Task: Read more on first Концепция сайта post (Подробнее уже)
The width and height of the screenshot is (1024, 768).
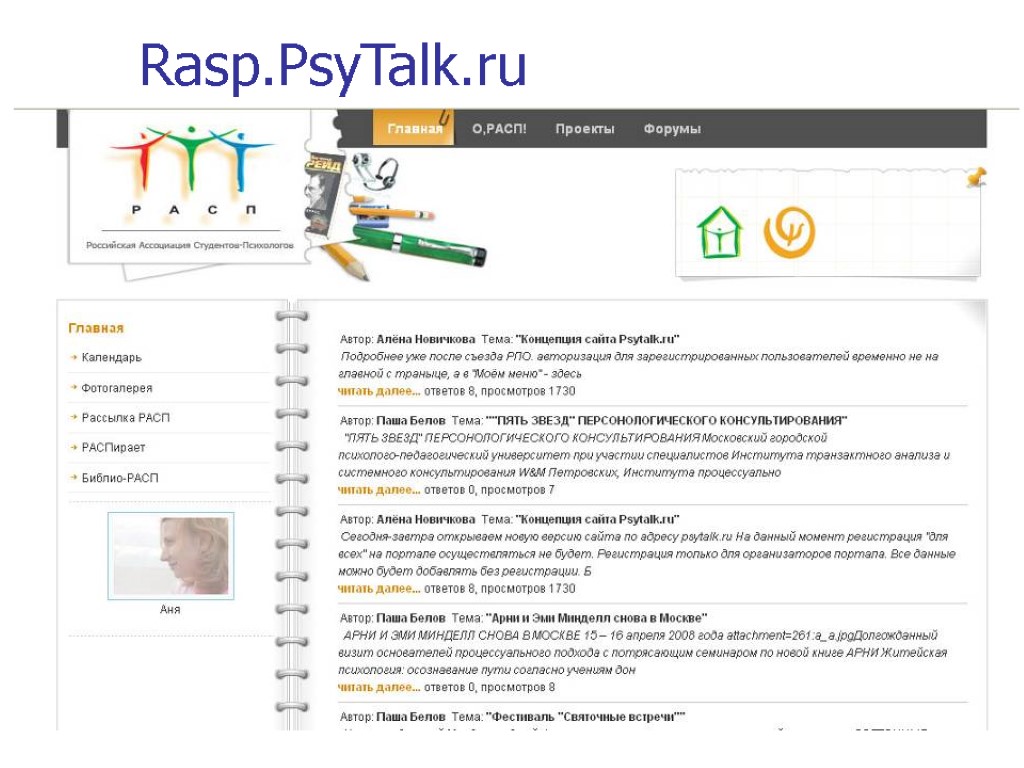Action: (379, 391)
